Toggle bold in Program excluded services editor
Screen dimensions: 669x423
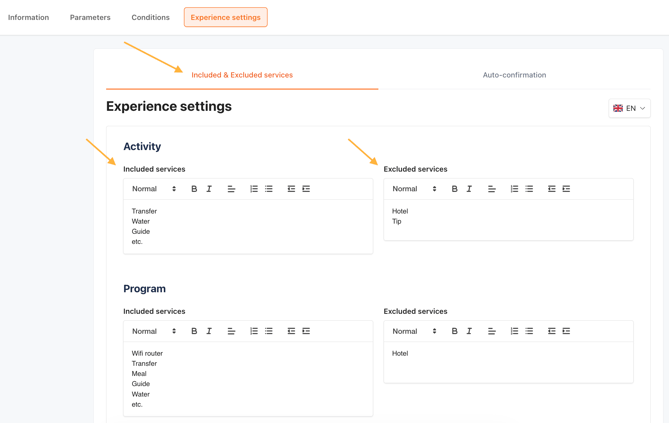pos(454,331)
